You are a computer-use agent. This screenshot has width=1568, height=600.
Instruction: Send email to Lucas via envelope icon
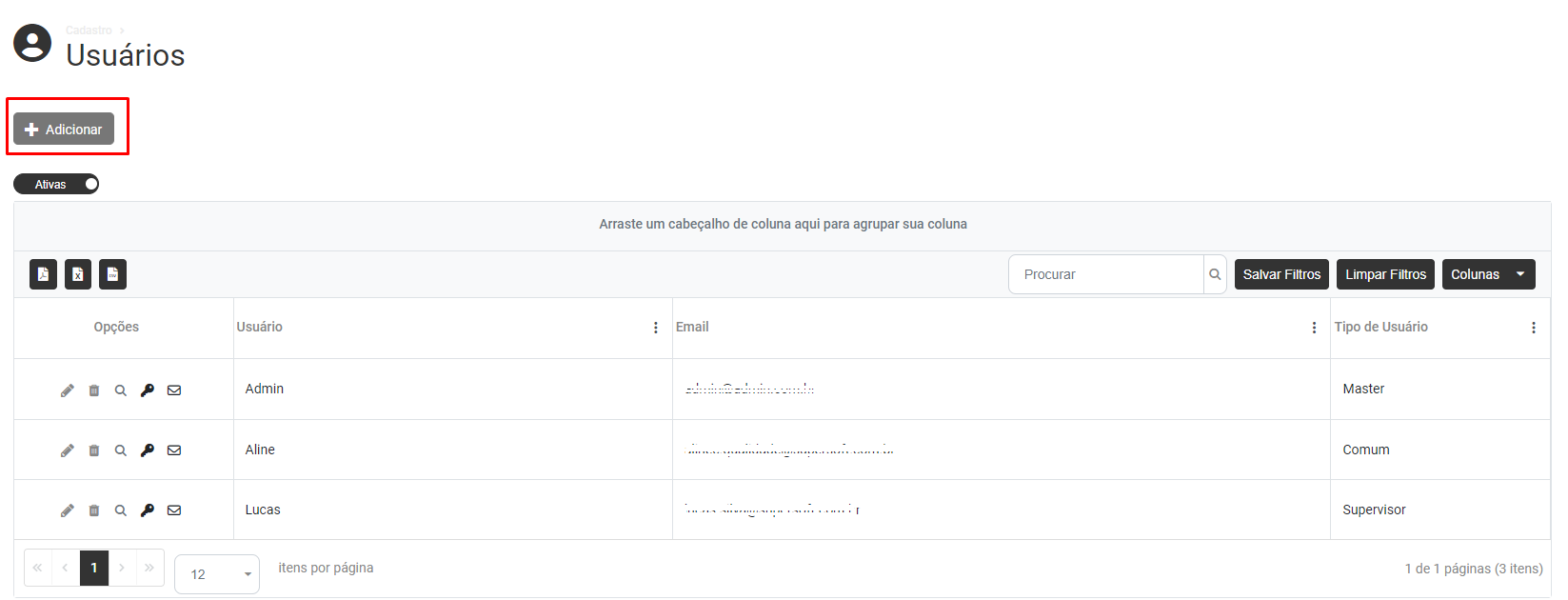[174, 510]
